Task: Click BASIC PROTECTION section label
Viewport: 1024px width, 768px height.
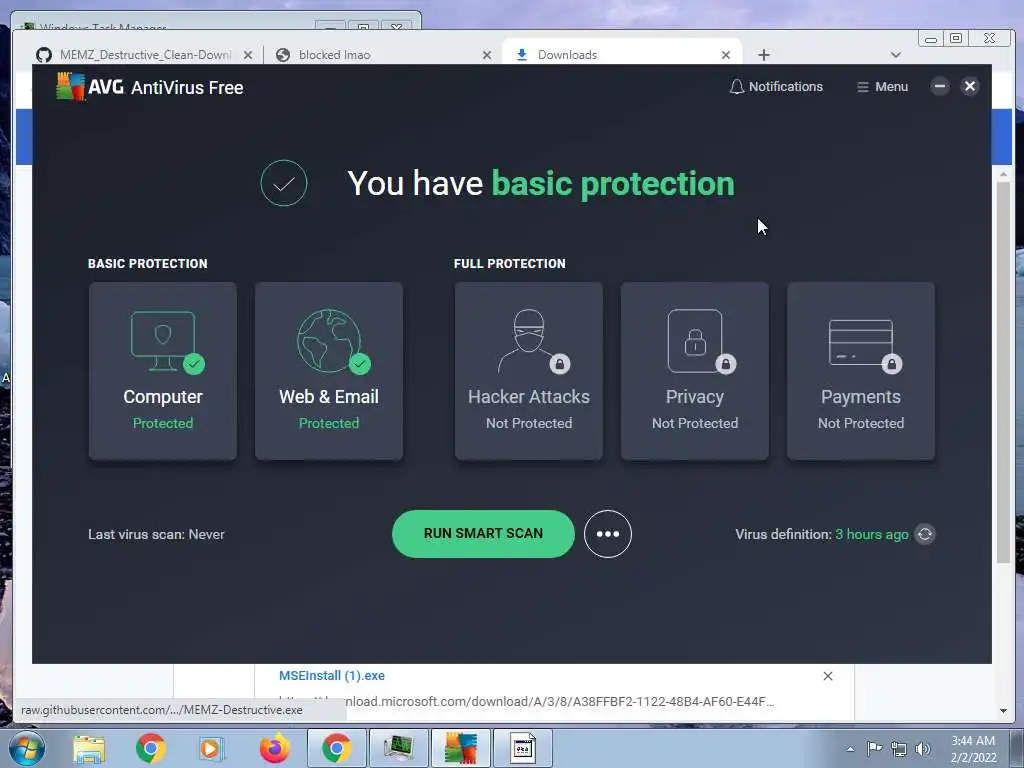Action: [x=148, y=264]
